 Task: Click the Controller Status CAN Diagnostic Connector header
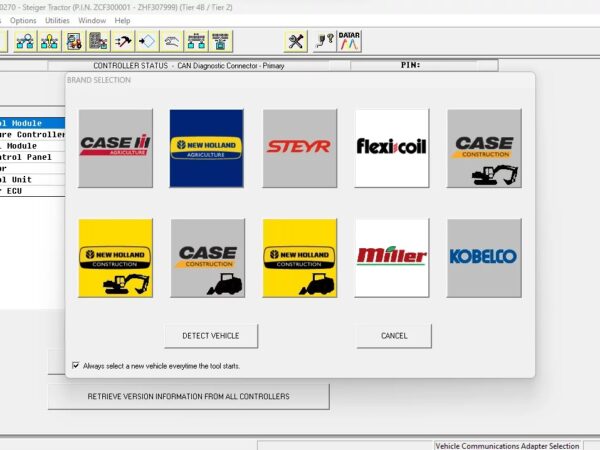click(189, 66)
